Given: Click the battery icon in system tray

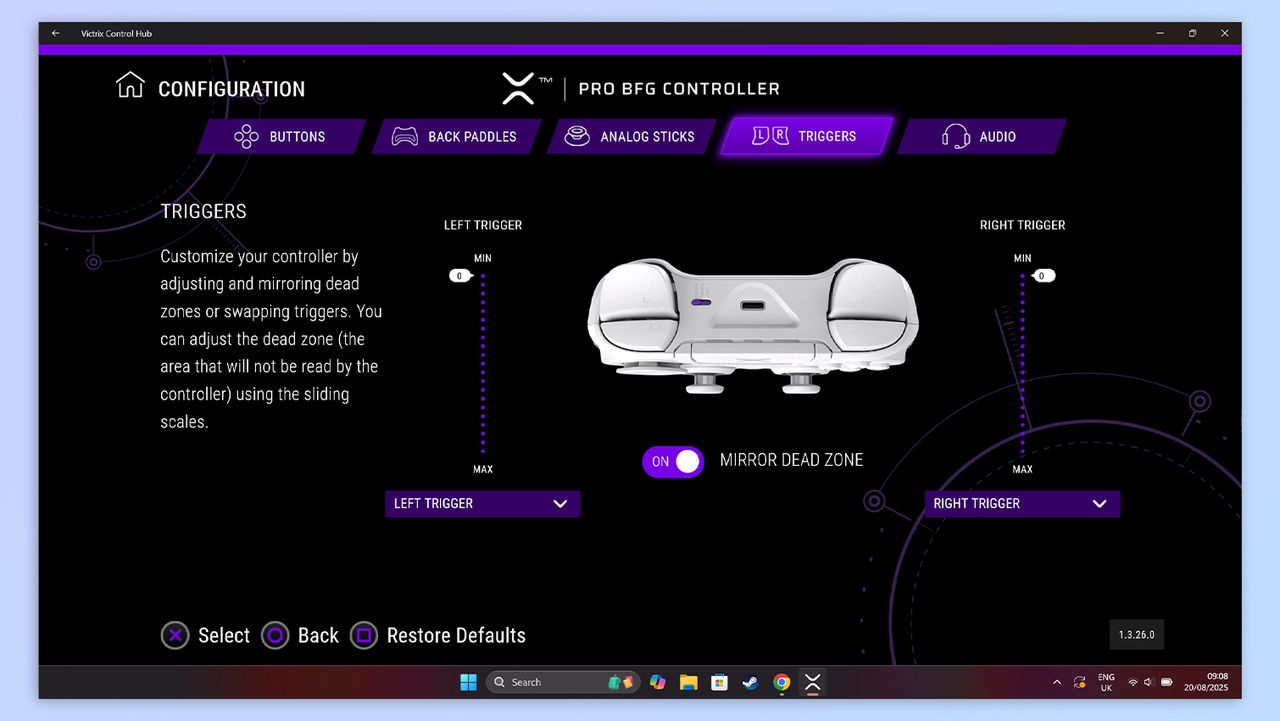Looking at the screenshot, I should 1166,682.
